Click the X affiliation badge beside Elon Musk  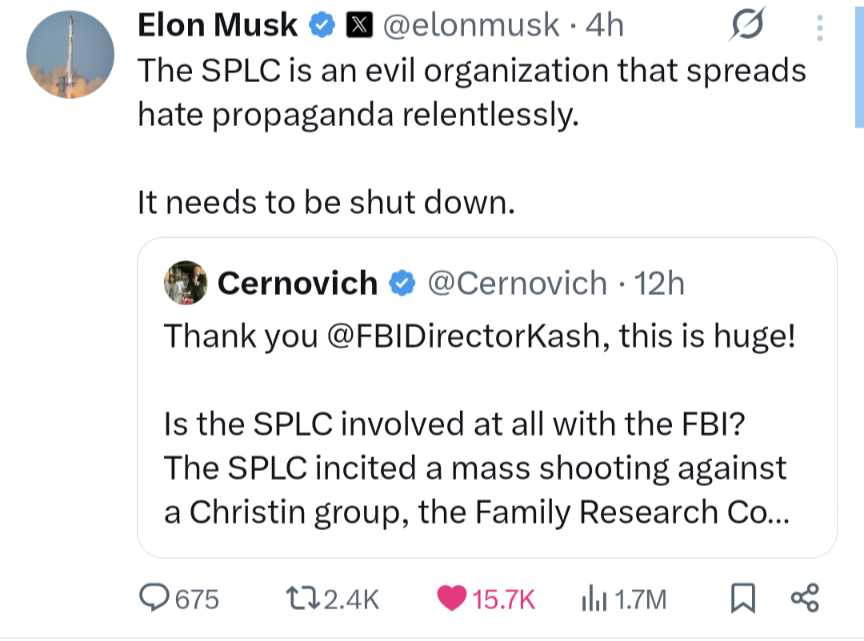[353, 26]
